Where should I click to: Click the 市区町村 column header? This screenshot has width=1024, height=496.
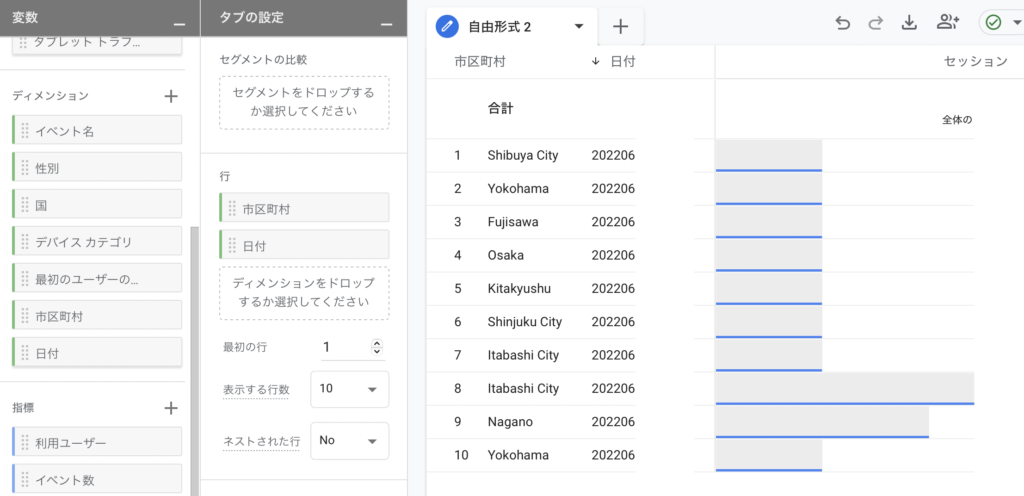point(479,62)
